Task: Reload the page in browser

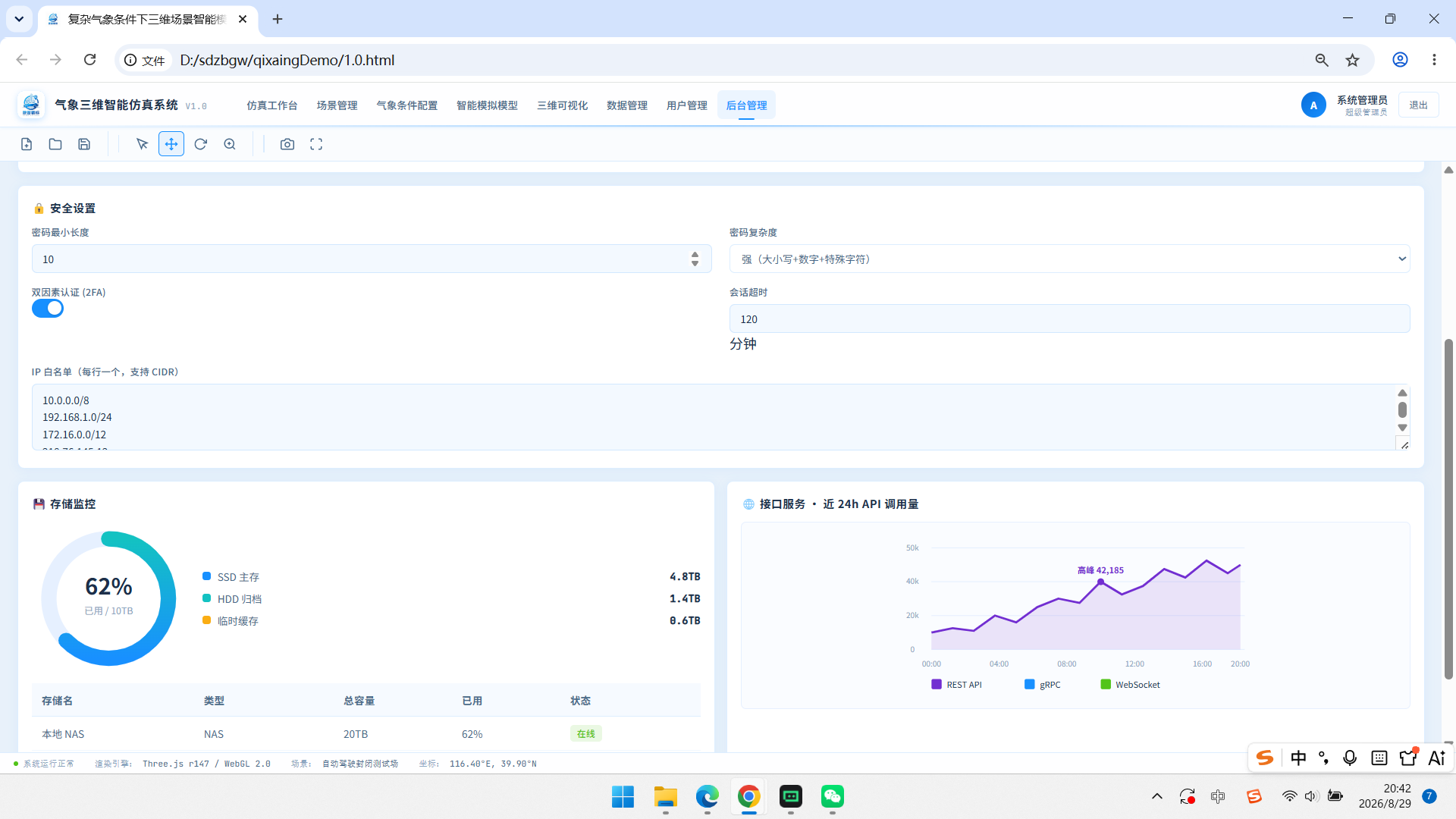Action: point(89,60)
